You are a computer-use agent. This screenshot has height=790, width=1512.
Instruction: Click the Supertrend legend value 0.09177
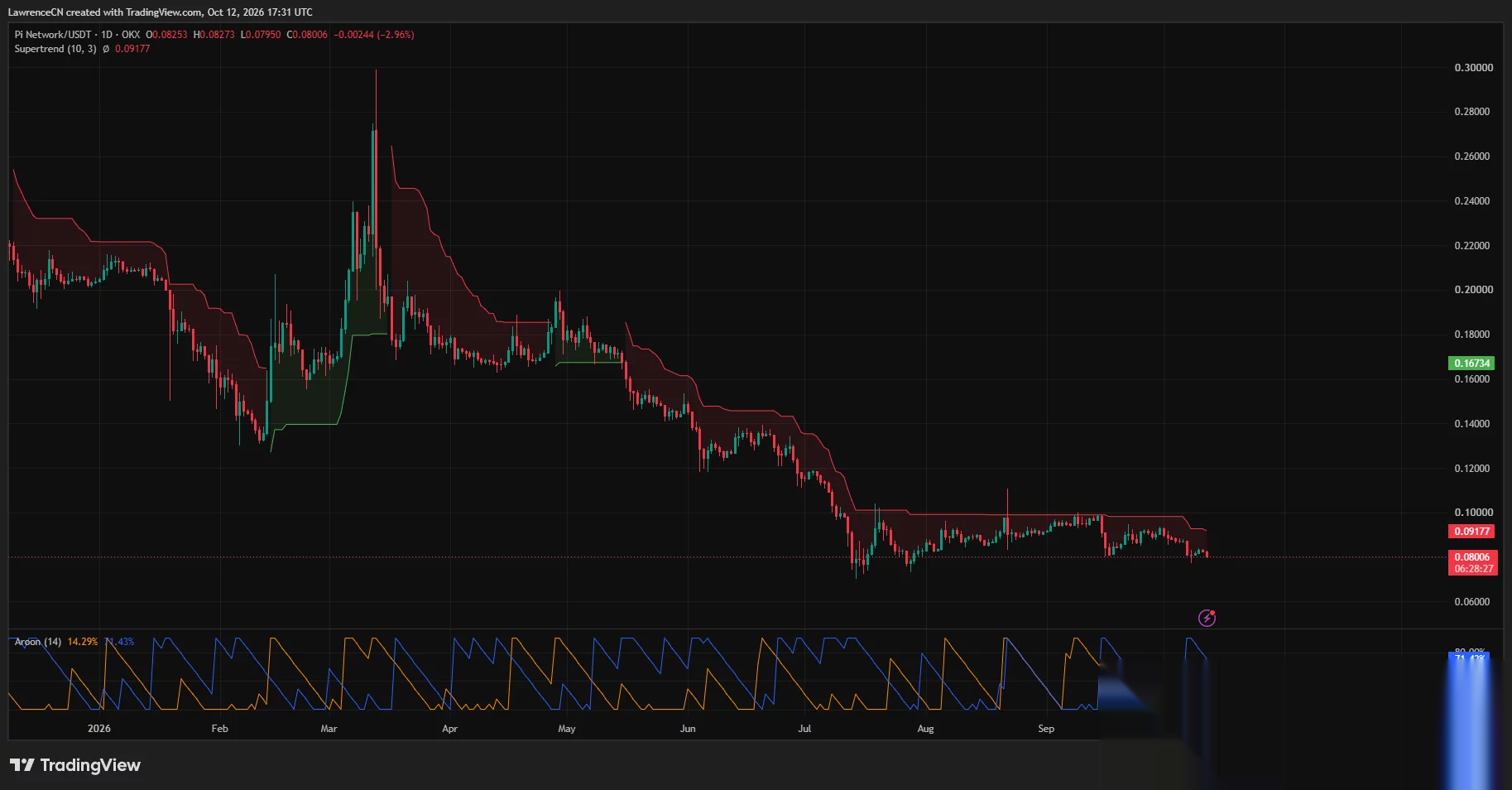click(132, 49)
